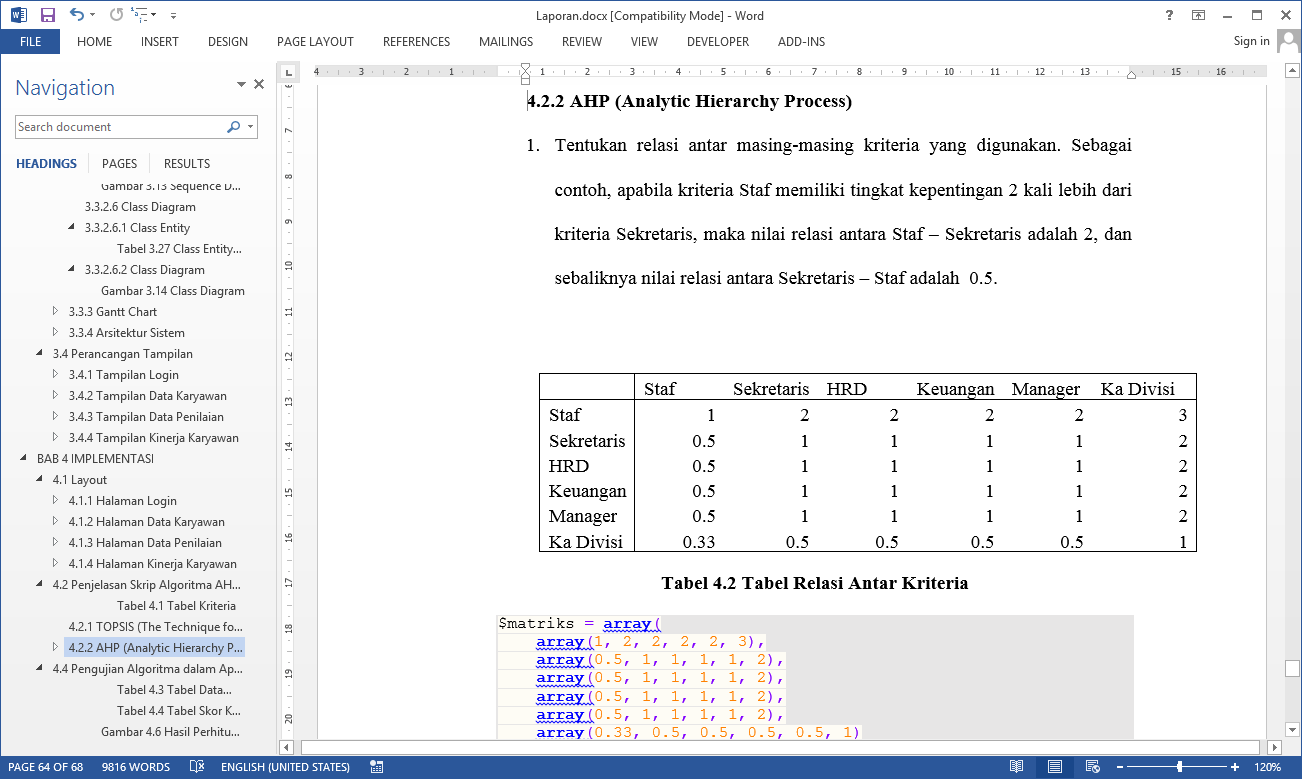Click the macro recording icon in status bar
This screenshot has height=779, width=1302.
pos(378,767)
